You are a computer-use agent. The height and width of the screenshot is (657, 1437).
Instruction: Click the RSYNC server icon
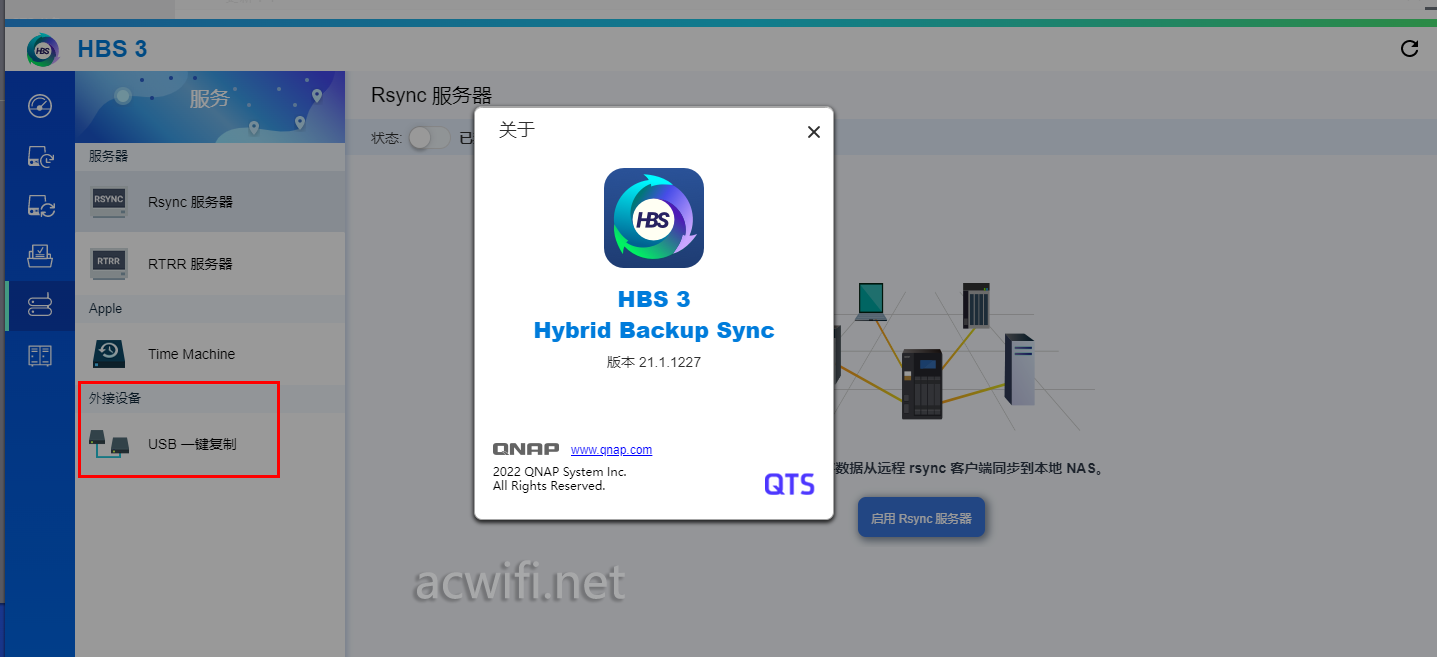pos(108,201)
